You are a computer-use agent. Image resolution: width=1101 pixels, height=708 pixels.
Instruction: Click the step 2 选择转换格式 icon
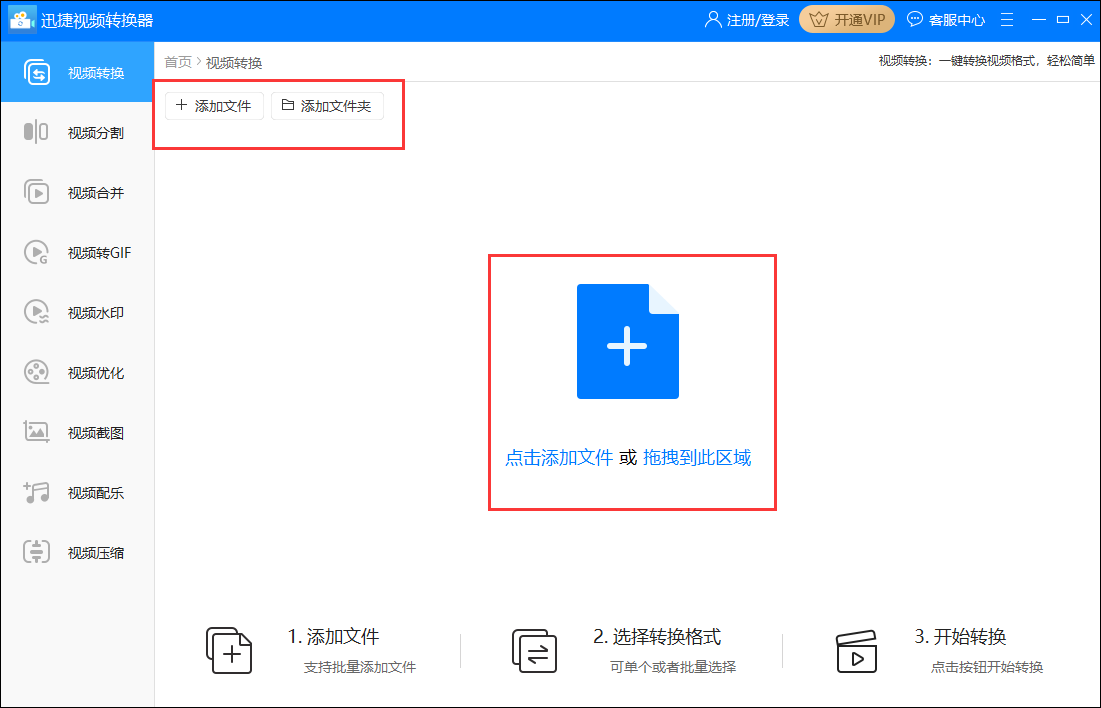click(x=534, y=650)
